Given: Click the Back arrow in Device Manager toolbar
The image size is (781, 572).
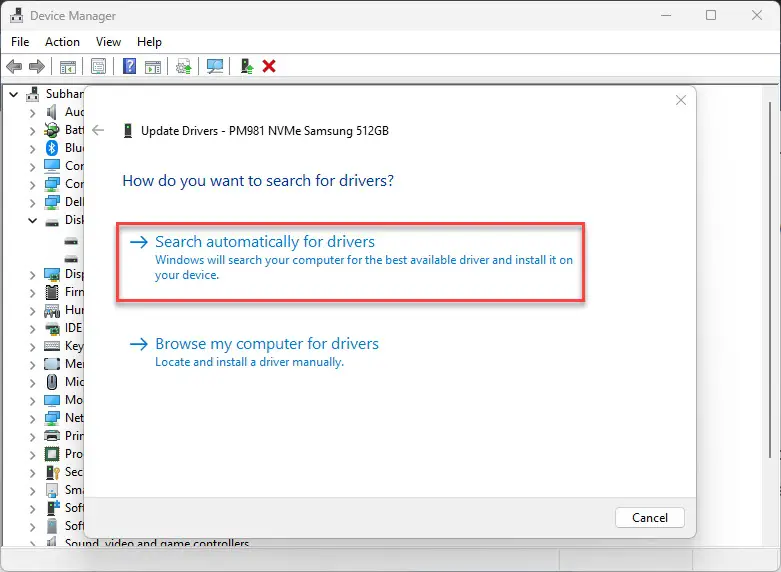Looking at the screenshot, I should click(14, 66).
